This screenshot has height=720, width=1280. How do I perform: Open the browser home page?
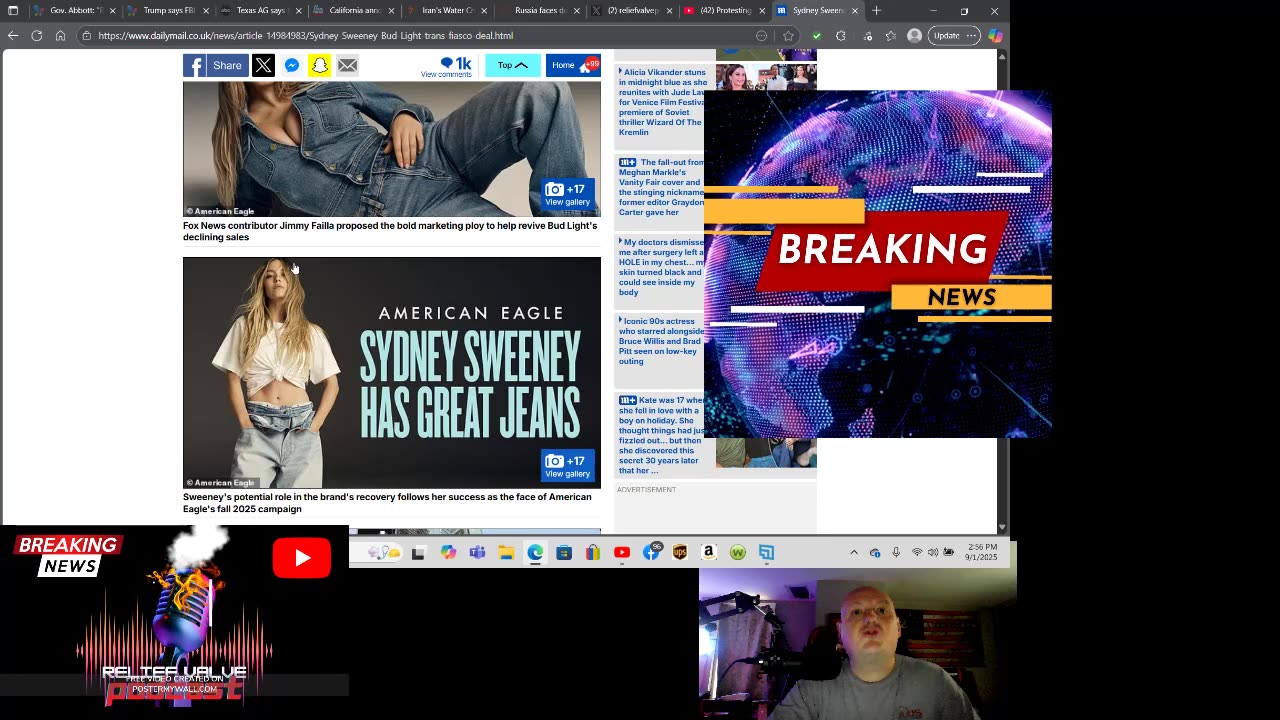tap(60, 35)
